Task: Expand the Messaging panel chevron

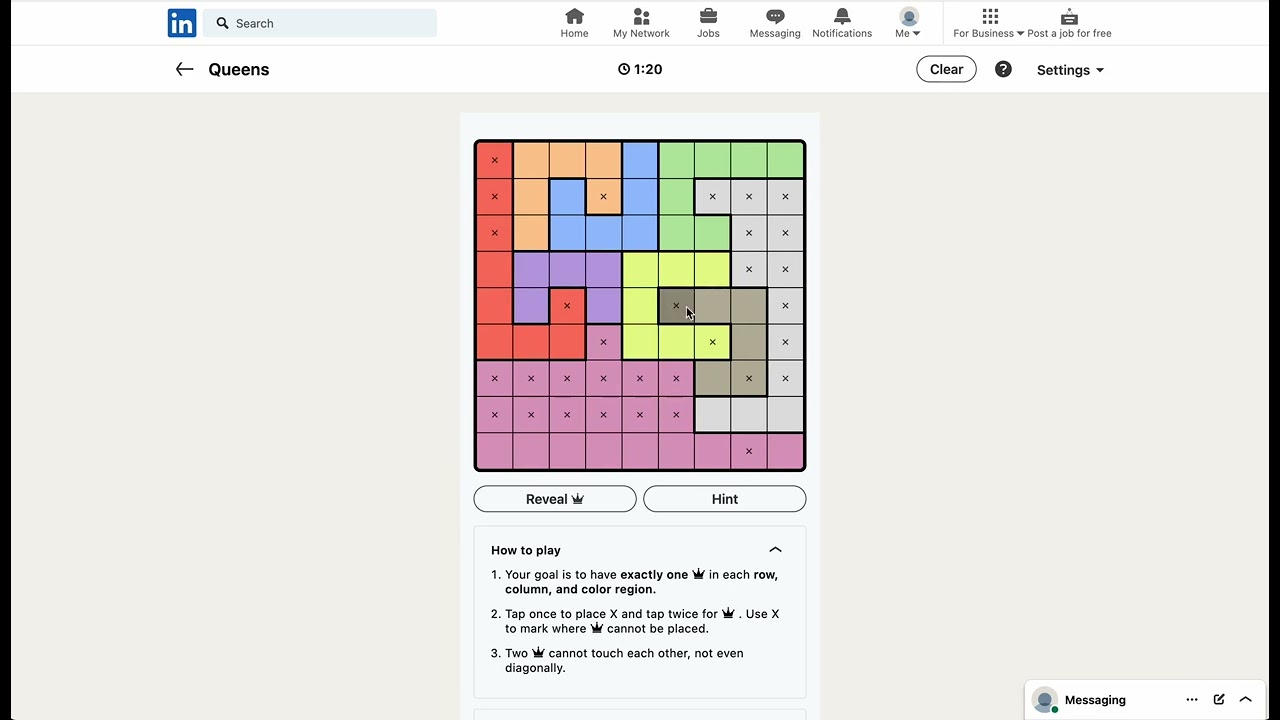Action: 1246,700
